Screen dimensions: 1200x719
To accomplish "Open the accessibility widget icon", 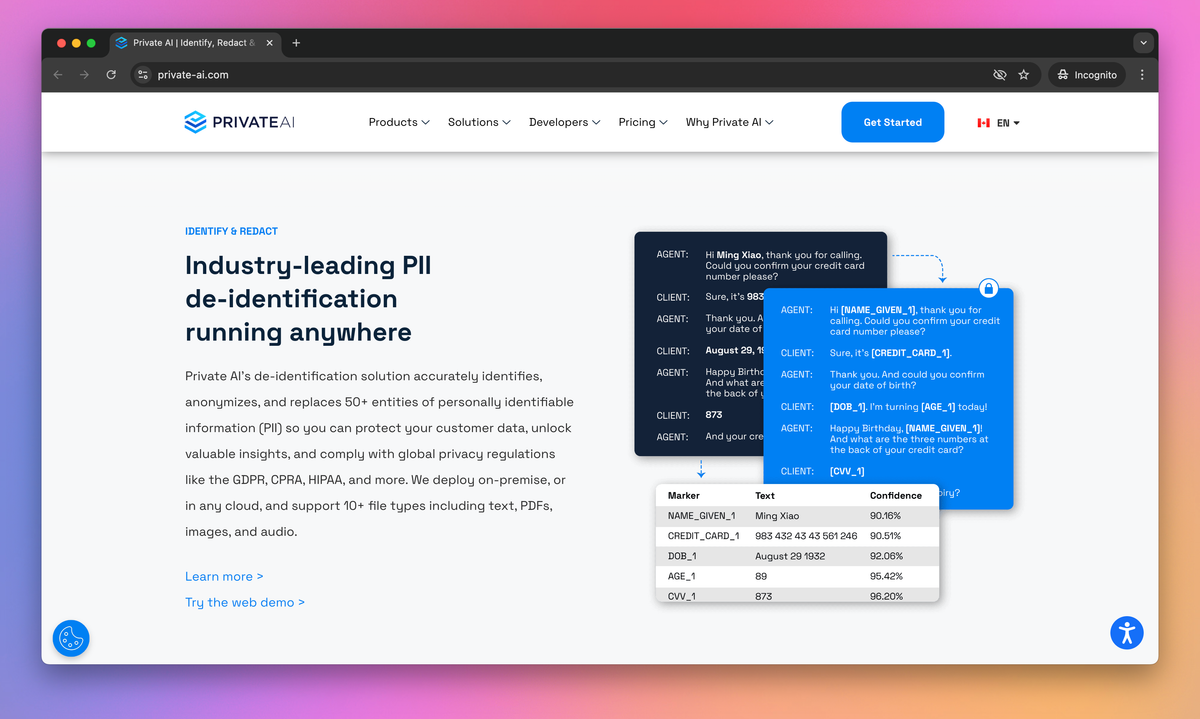I will pos(1127,632).
